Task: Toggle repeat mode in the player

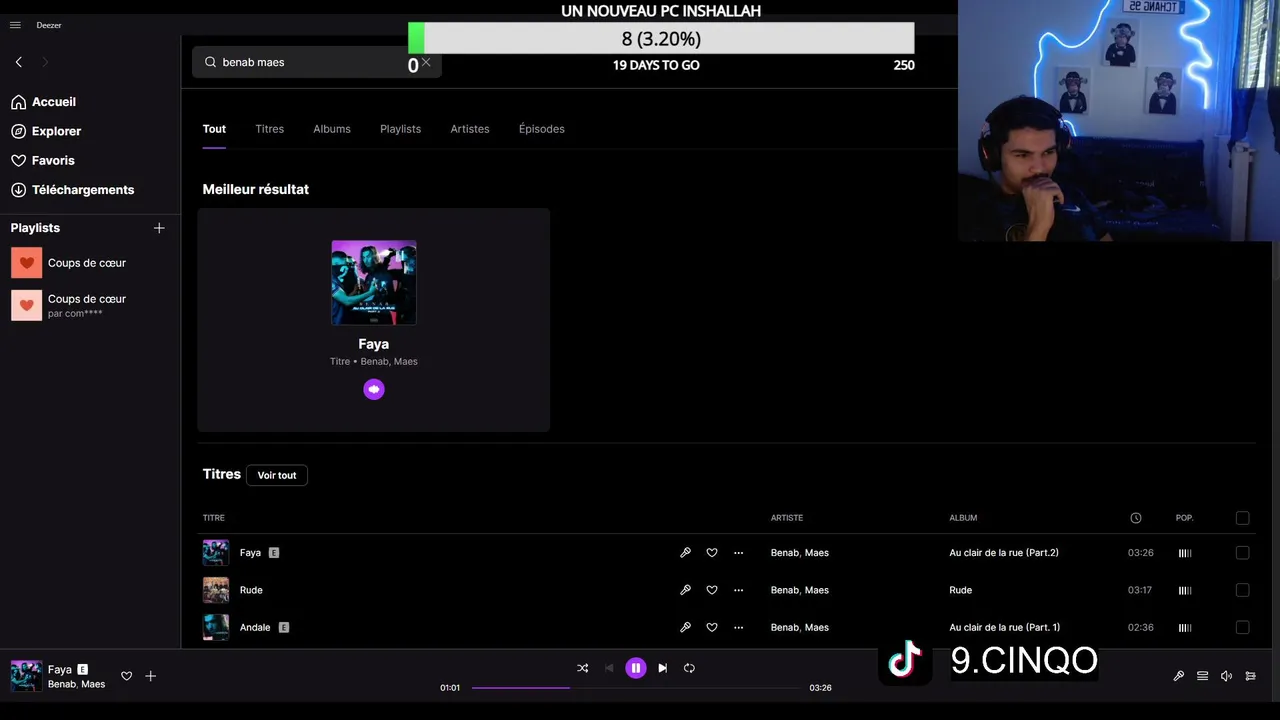Action: point(689,668)
